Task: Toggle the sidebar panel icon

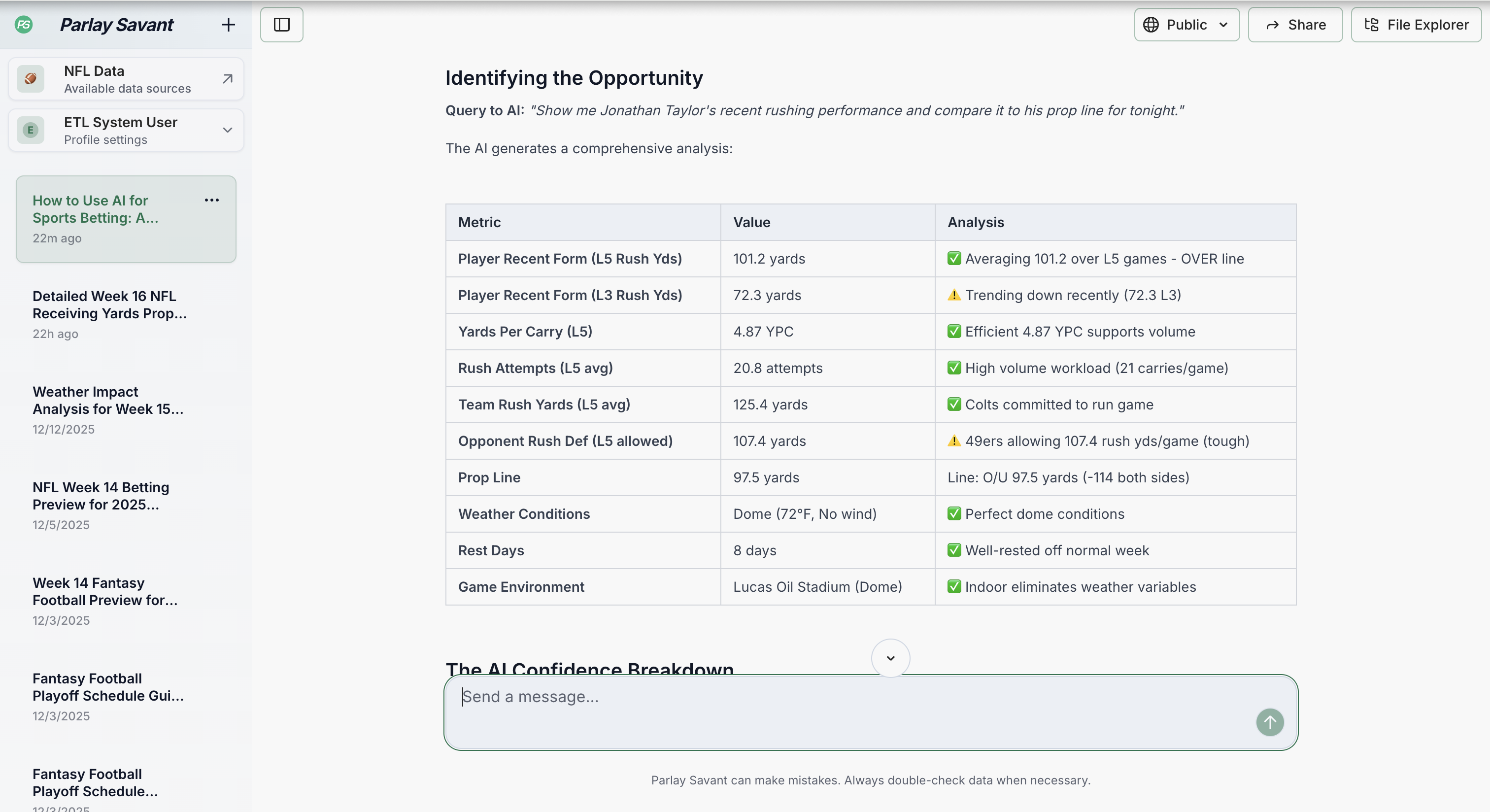Action: tap(282, 24)
